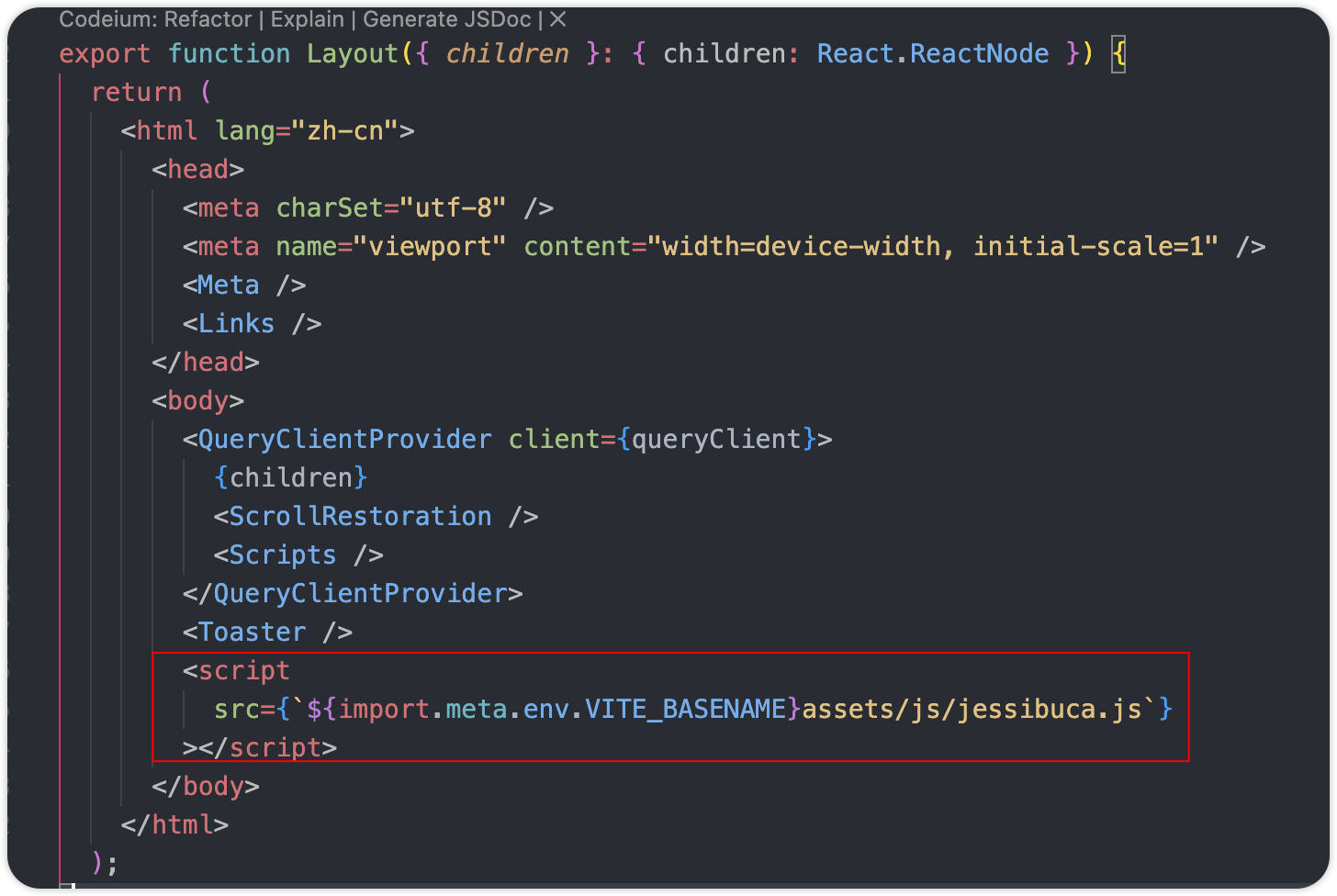Click the opening QueryClientProvider tag name

coord(344,440)
